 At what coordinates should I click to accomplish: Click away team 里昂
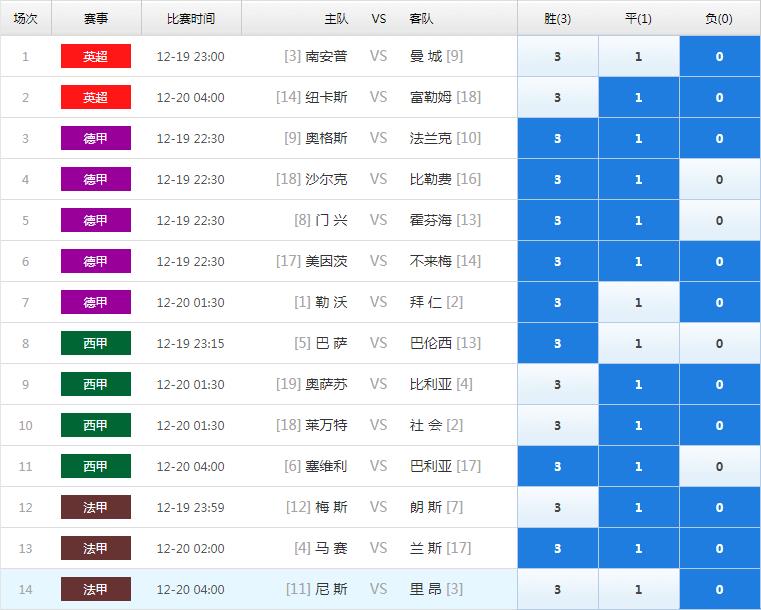pos(426,590)
